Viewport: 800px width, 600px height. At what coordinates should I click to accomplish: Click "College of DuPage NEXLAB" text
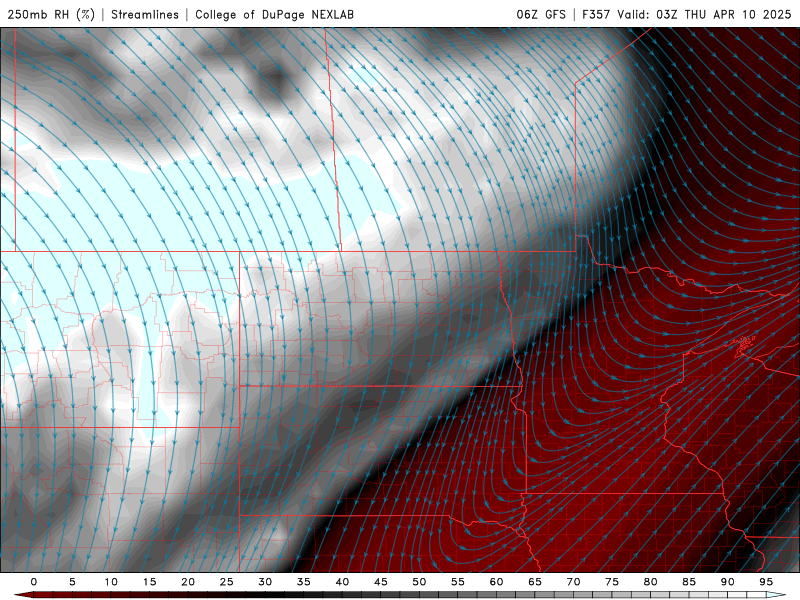pos(274,15)
